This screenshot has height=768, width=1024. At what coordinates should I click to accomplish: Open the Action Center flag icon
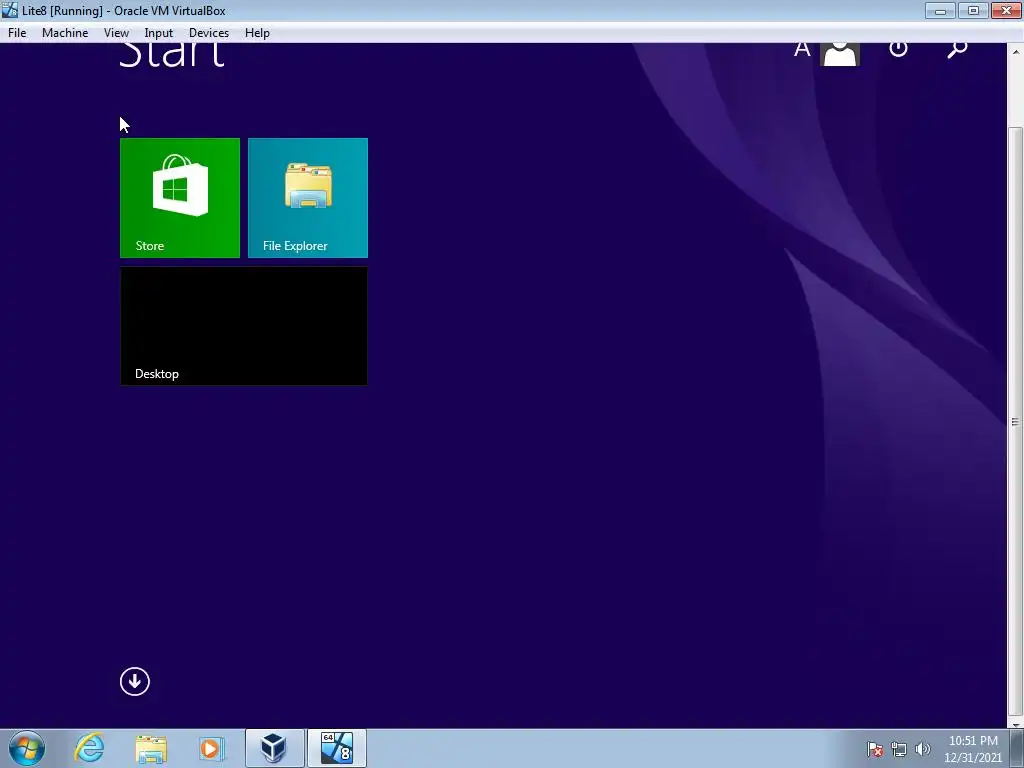coord(875,749)
